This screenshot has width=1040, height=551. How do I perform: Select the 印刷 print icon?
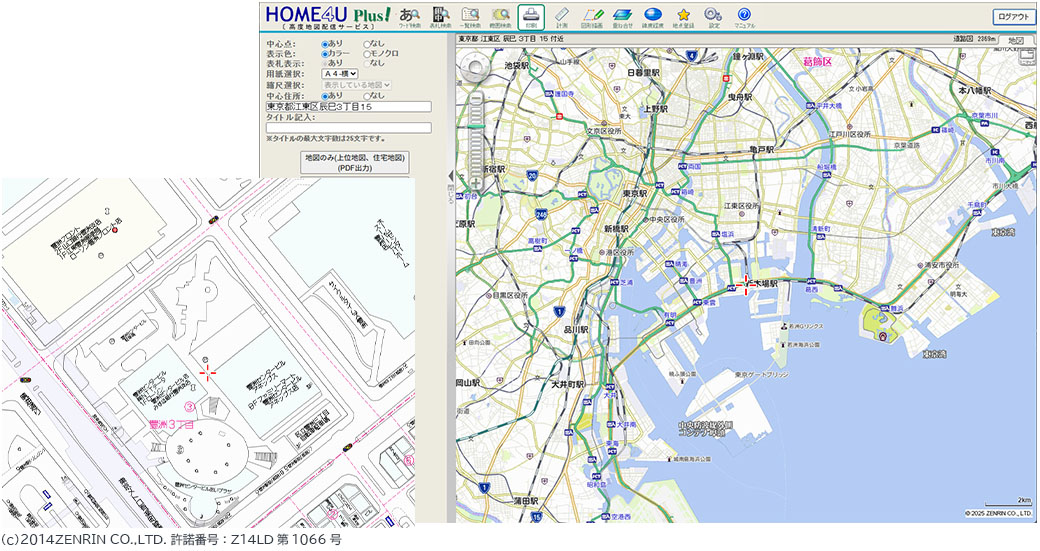pos(532,17)
